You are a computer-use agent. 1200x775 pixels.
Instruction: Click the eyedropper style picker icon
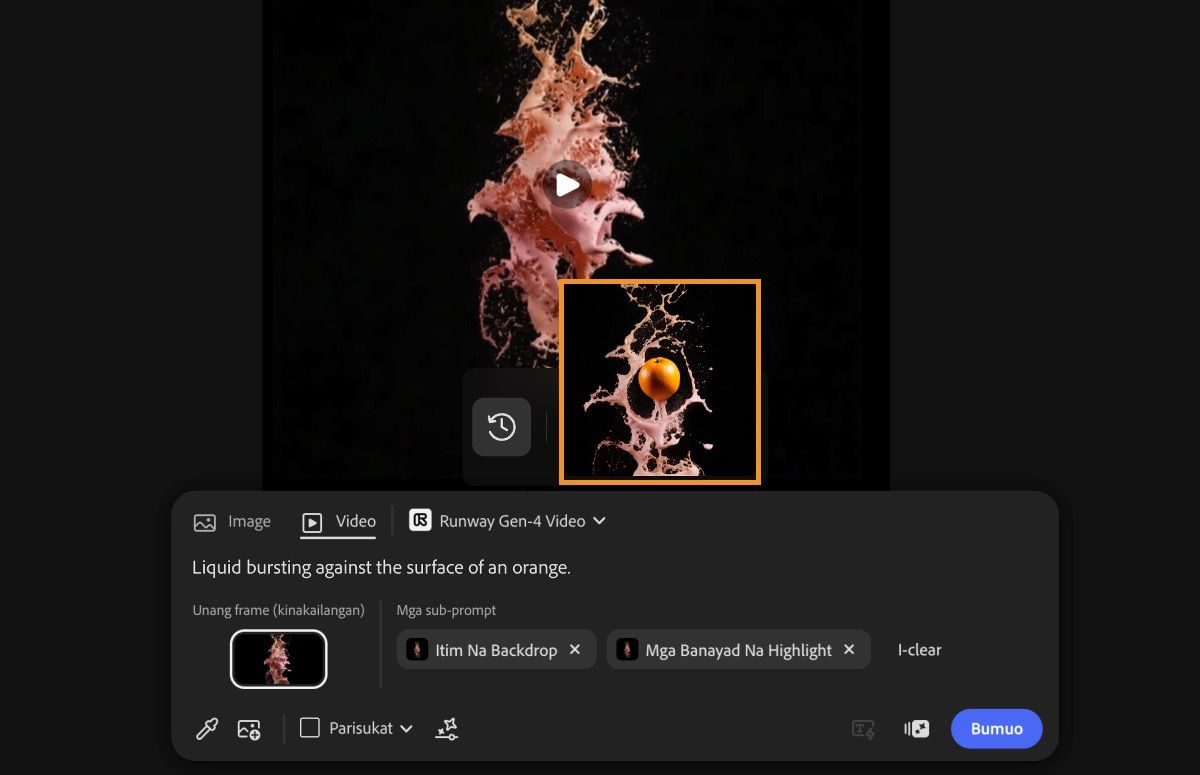[x=207, y=729]
